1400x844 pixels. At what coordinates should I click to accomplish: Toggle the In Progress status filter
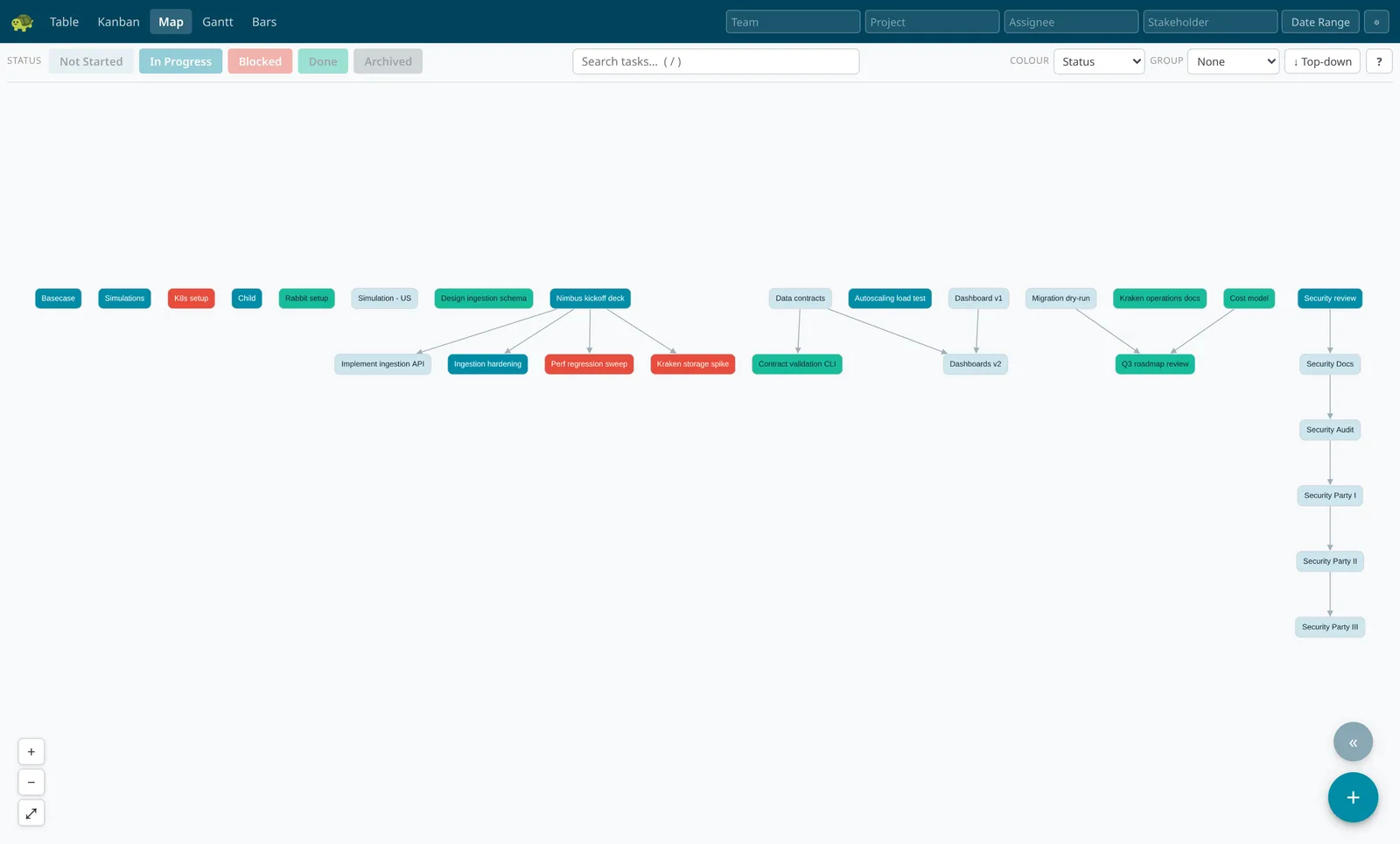[180, 61]
